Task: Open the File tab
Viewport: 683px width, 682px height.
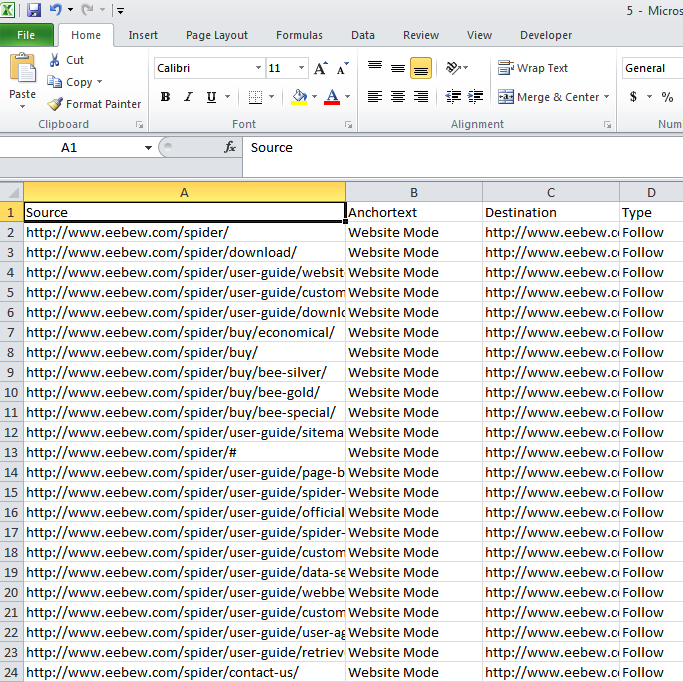Action: coord(26,35)
